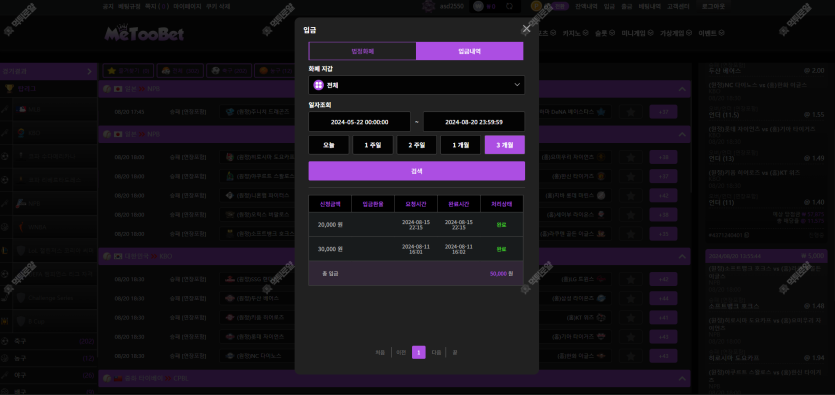Click the 마이페이지 link in top bar

tap(187, 6)
